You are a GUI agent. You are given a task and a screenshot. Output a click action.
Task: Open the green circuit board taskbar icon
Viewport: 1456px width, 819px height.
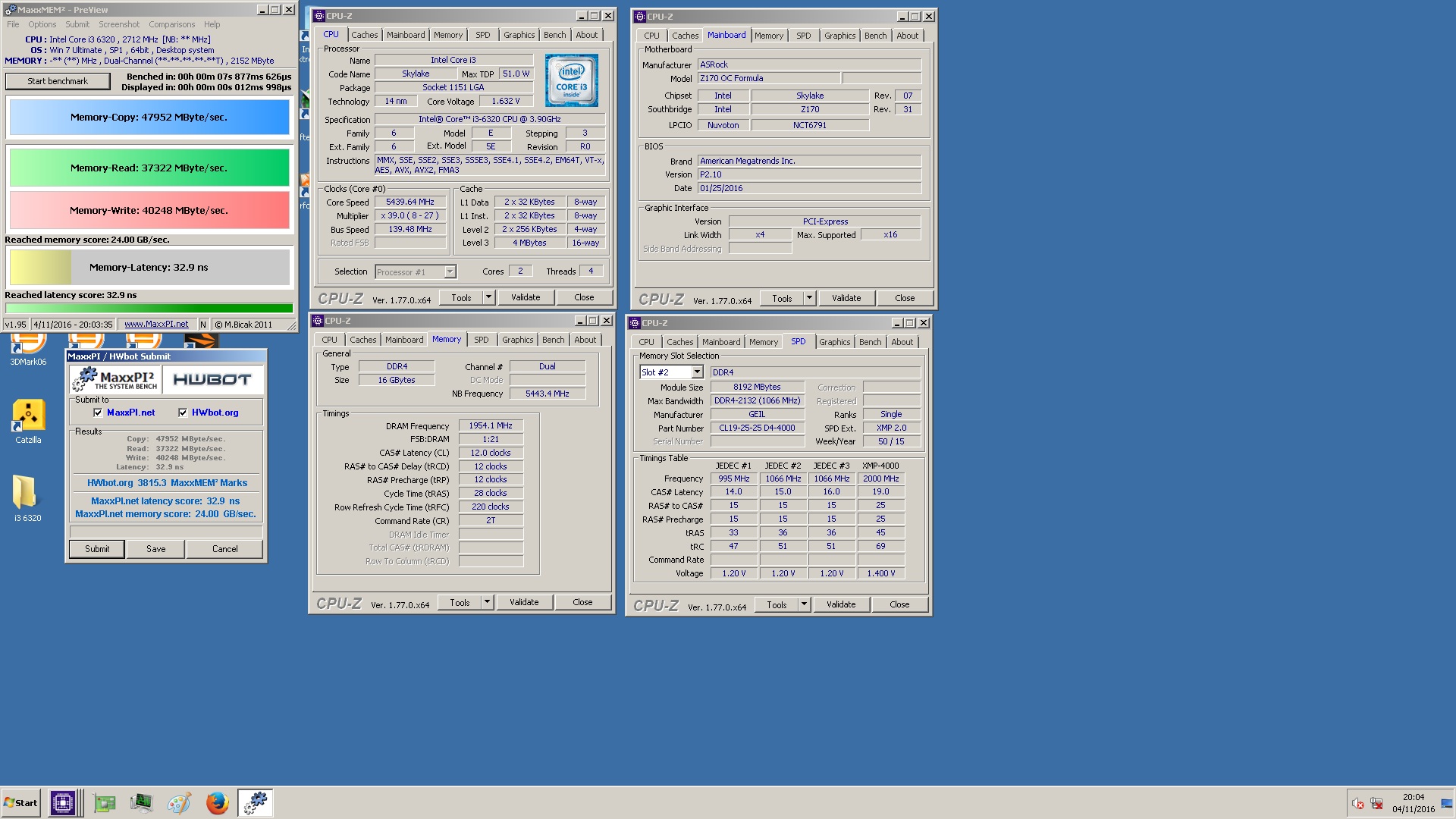tap(104, 802)
